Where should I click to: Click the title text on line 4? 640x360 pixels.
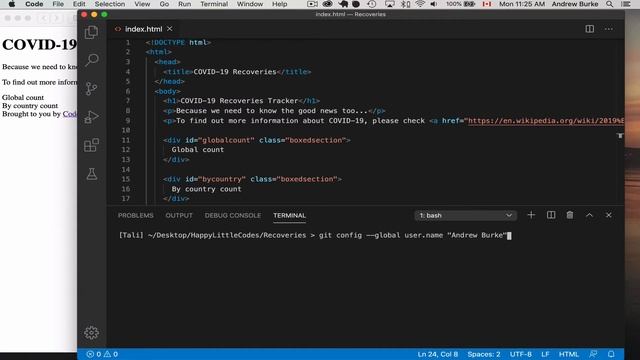point(235,72)
